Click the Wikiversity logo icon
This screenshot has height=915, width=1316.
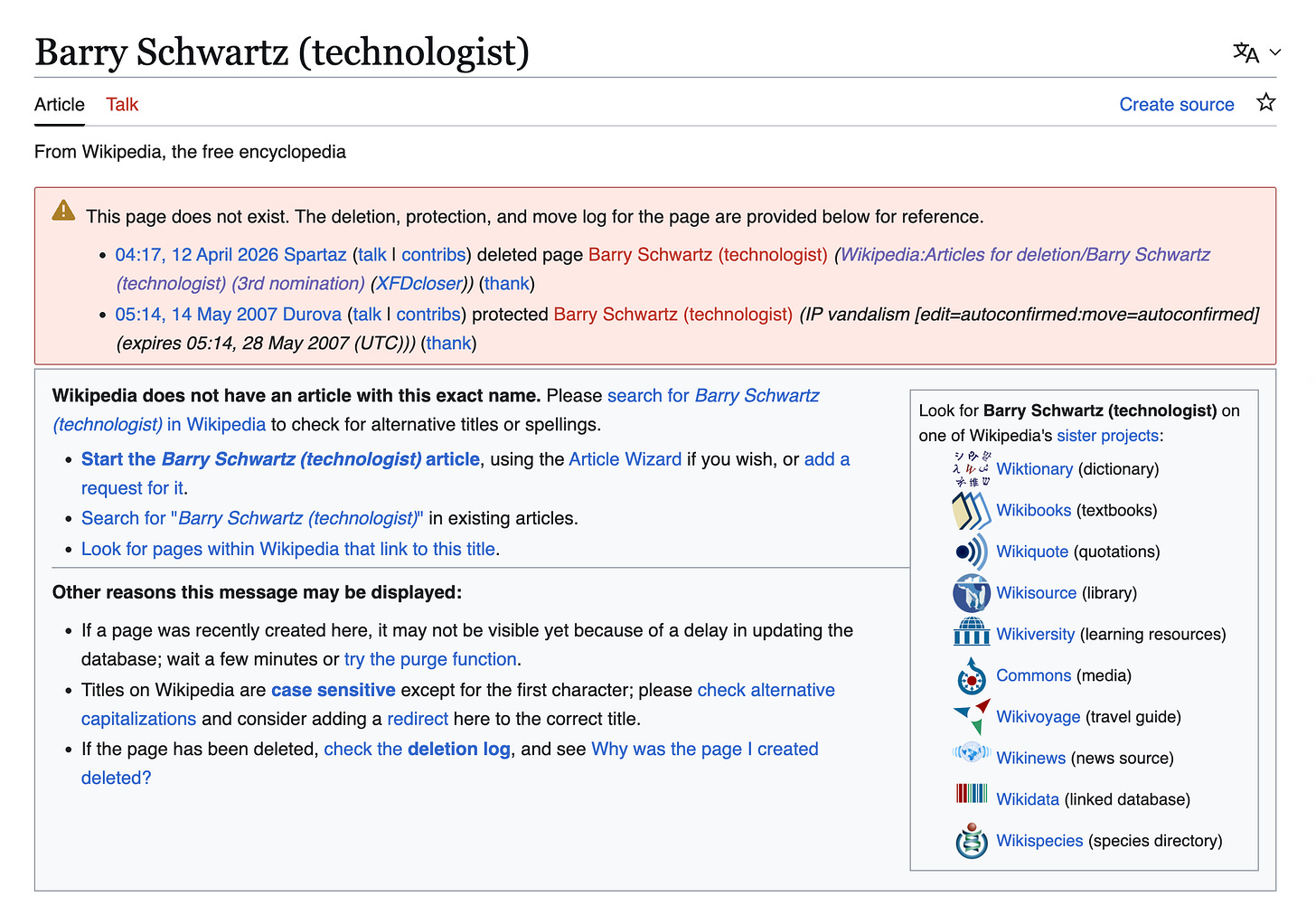(x=972, y=632)
